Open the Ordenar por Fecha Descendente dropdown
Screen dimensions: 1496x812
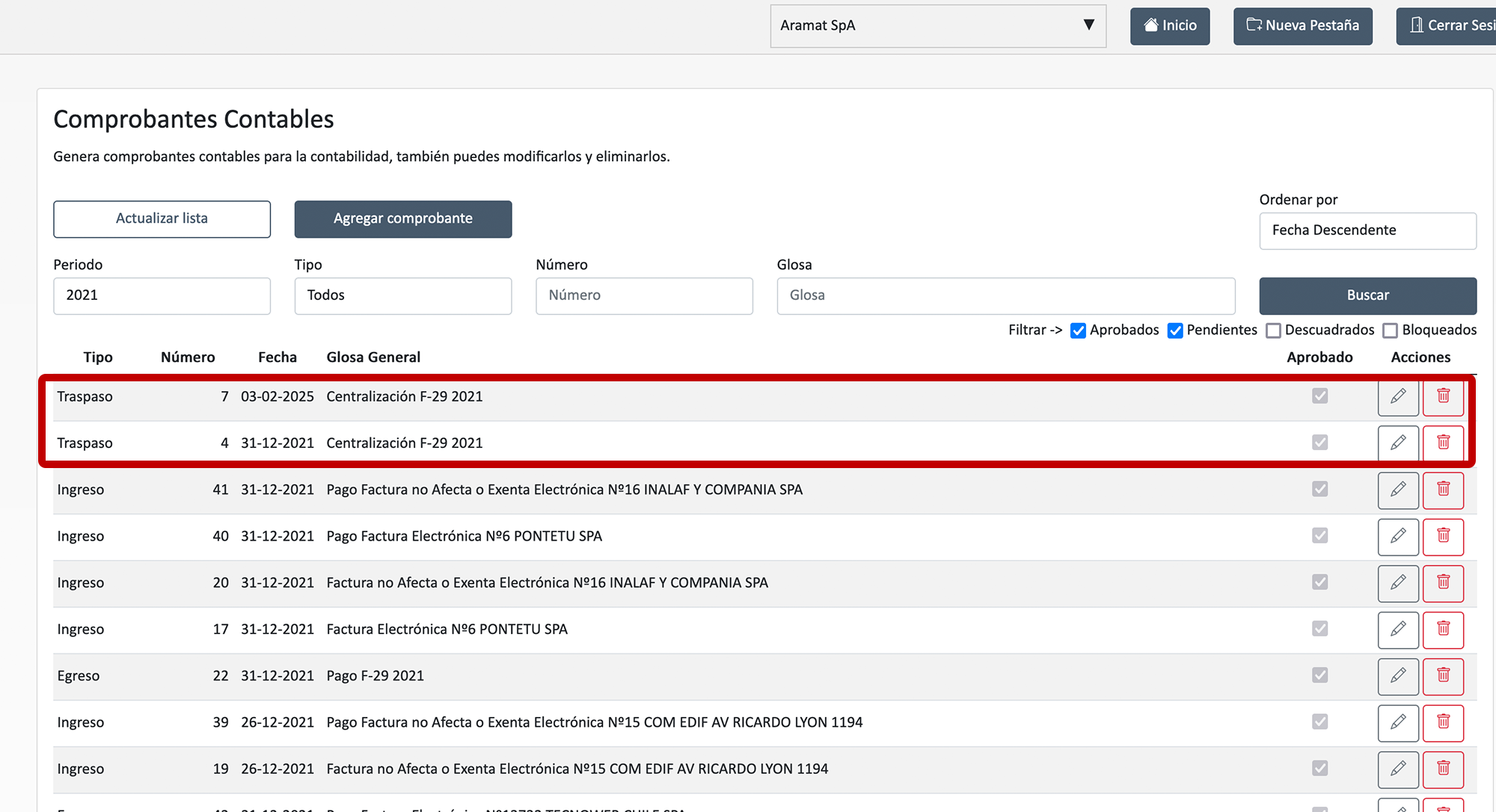coord(1367,230)
